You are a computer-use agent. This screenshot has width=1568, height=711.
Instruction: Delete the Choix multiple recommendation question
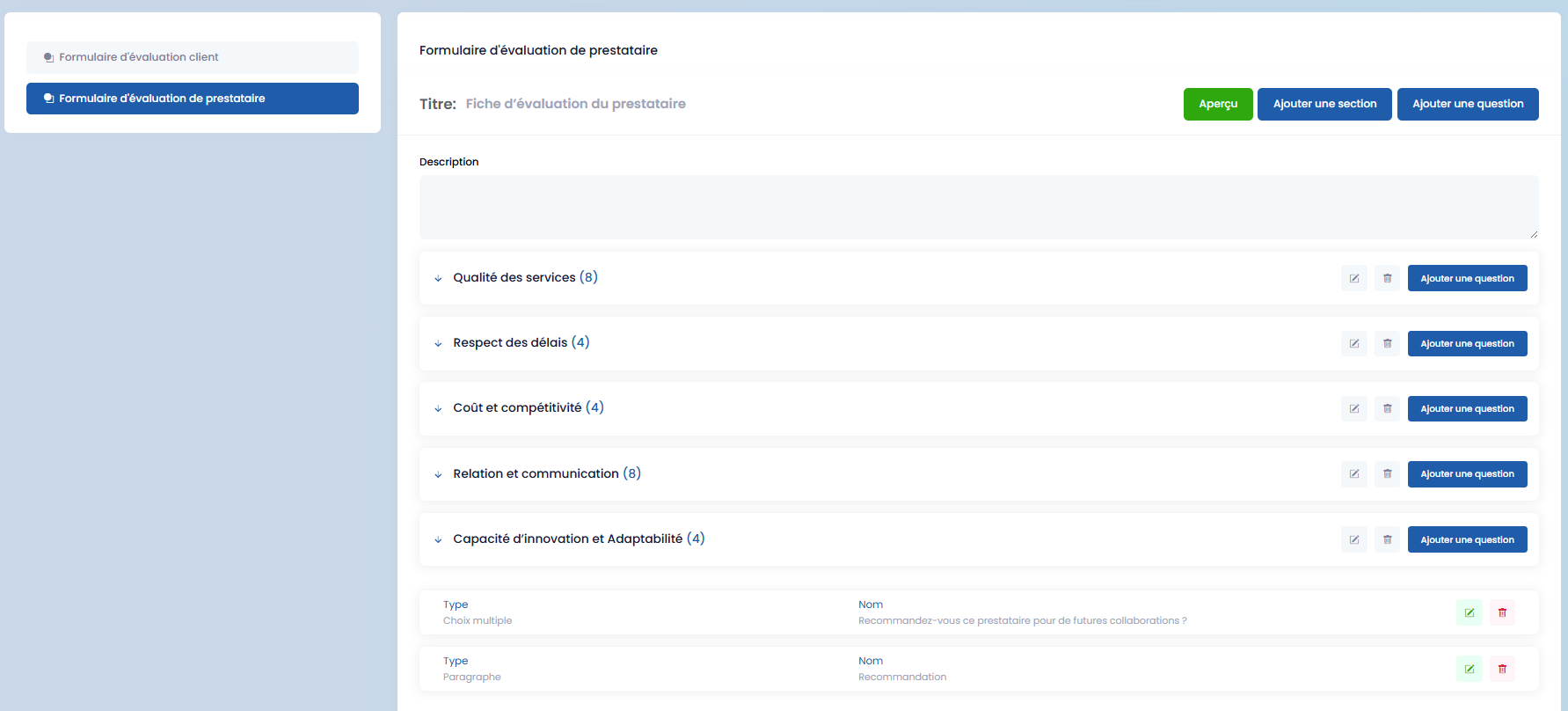(x=1502, y=612)
